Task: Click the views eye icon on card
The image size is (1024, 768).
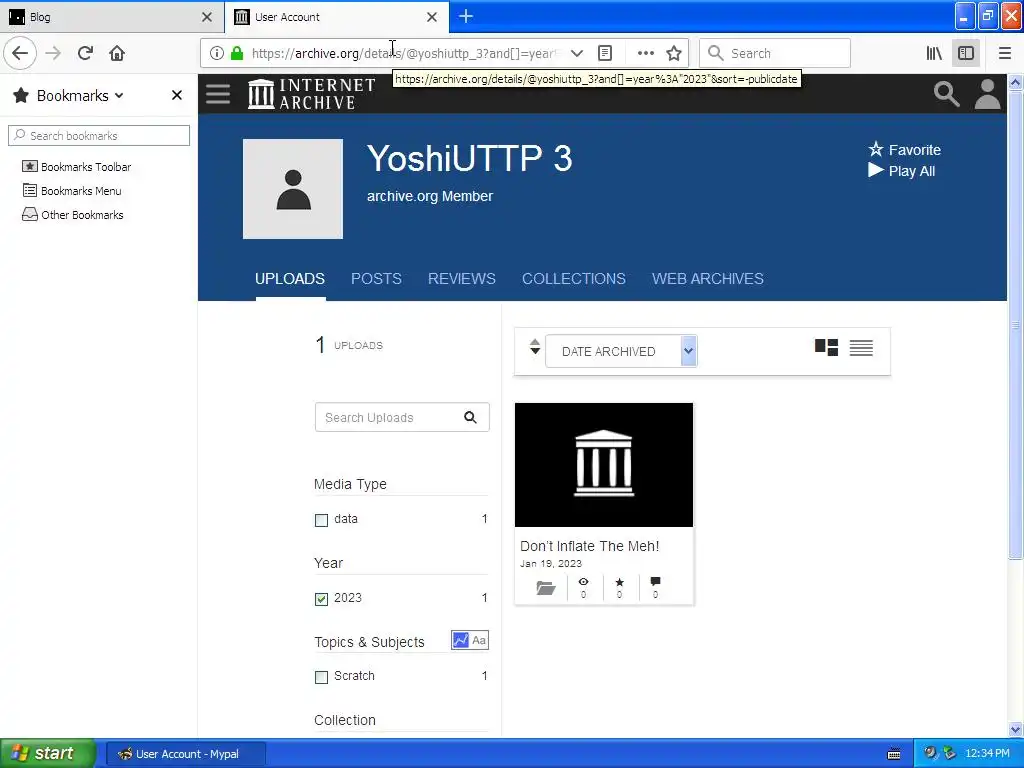Action: (x=583, y=587)
